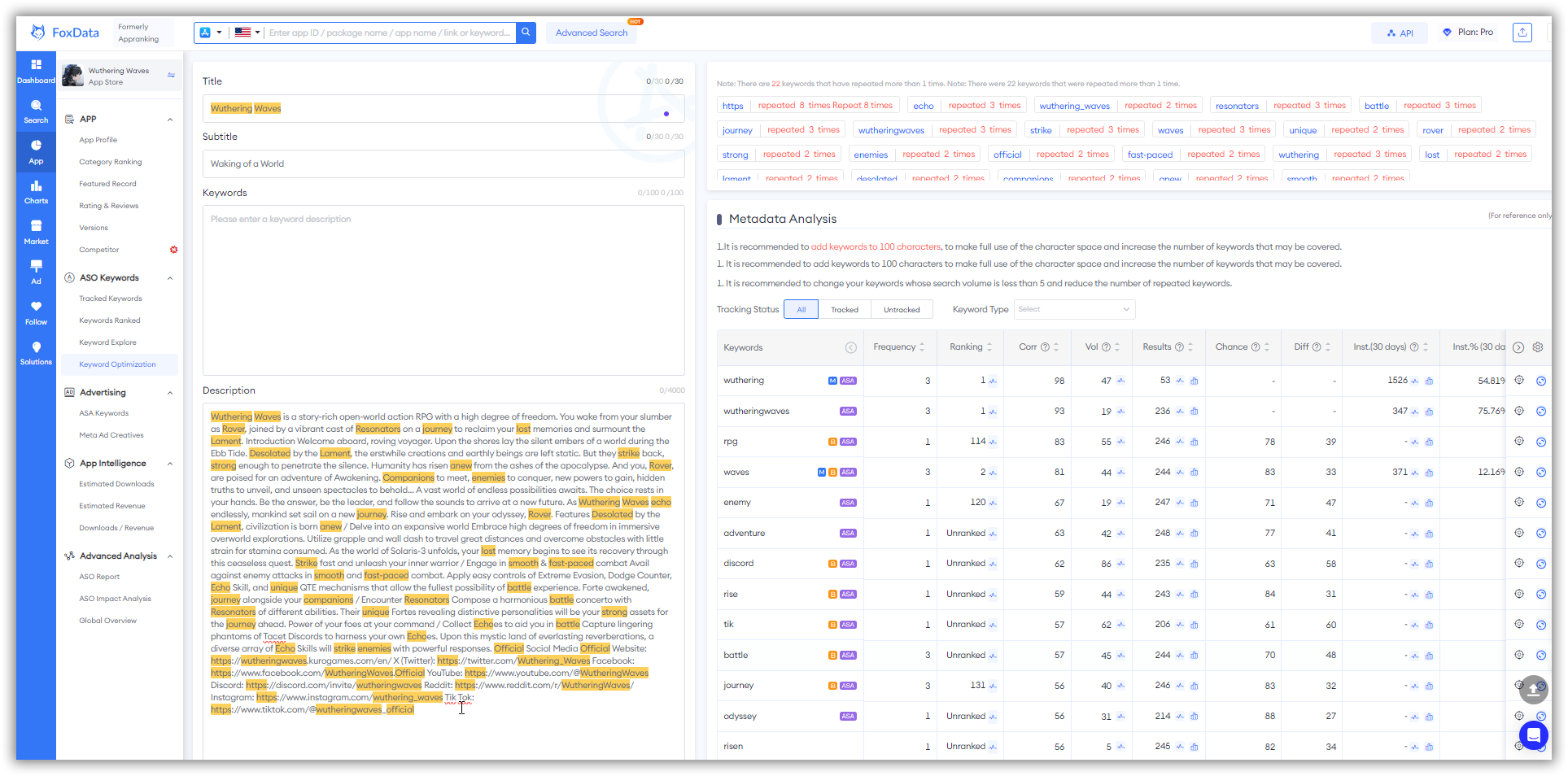Viewport: 1568px width, 776px height.
Task: Select the Tracked status filter
Action: [845, 310]
